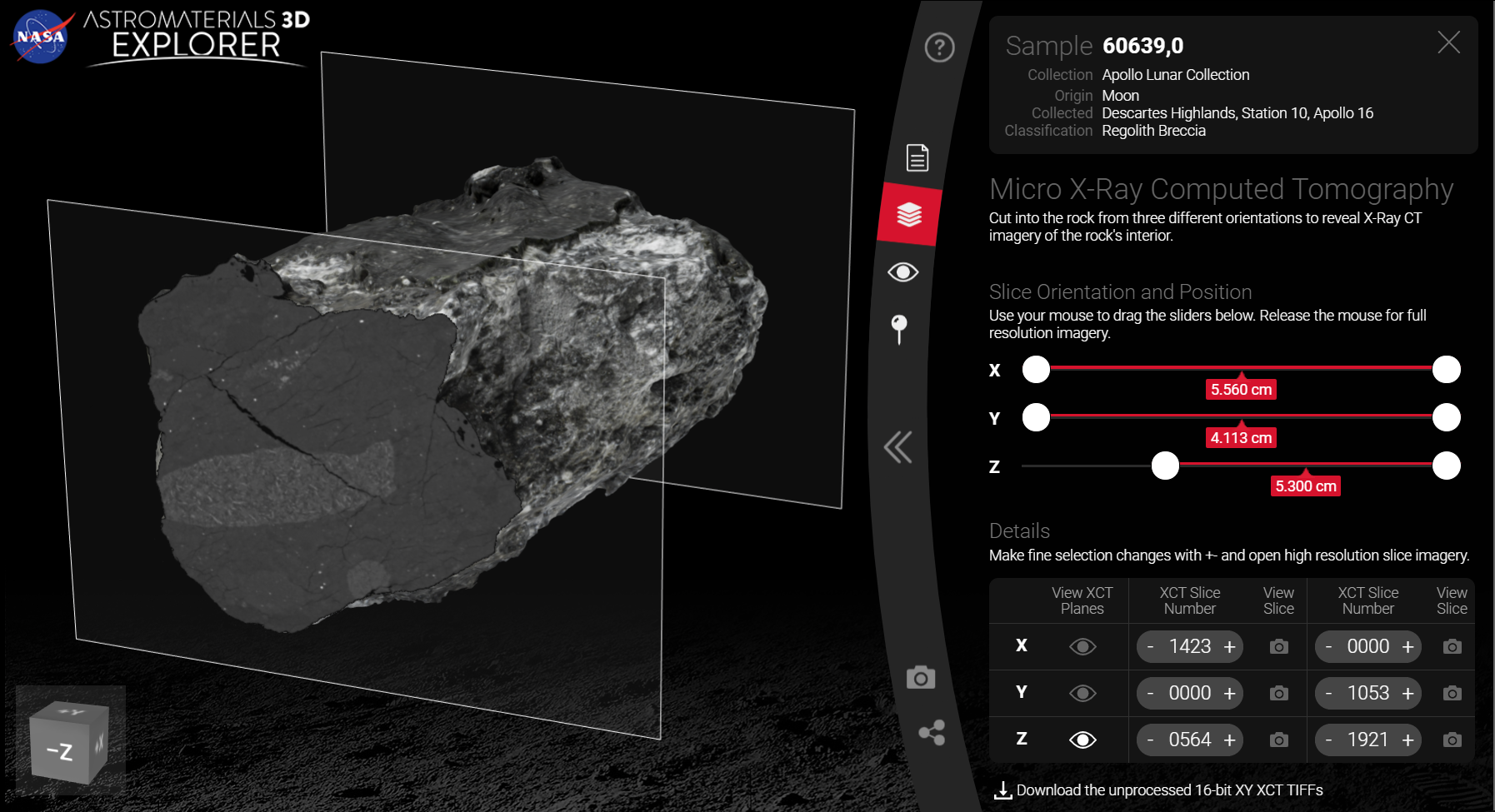Open the eye view options panel
The width and height of the screenshot is (1495, 812).
click(903, 272)
